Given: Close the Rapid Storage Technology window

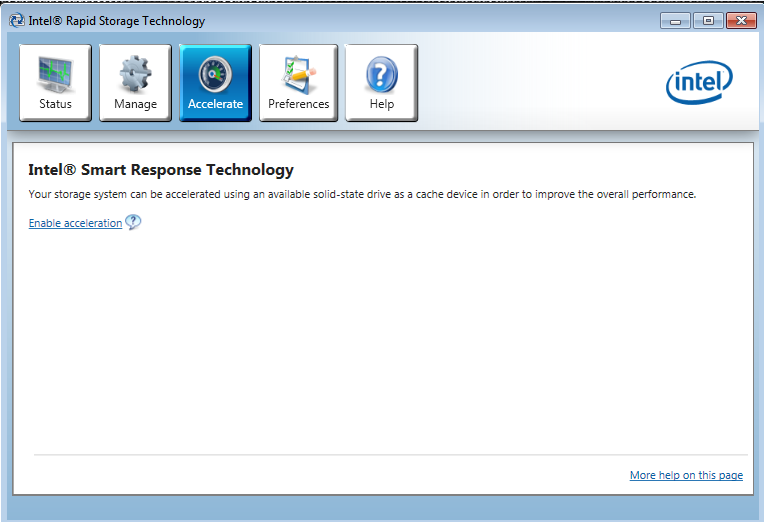Looking at the screenshot, I should coord(741,21).
